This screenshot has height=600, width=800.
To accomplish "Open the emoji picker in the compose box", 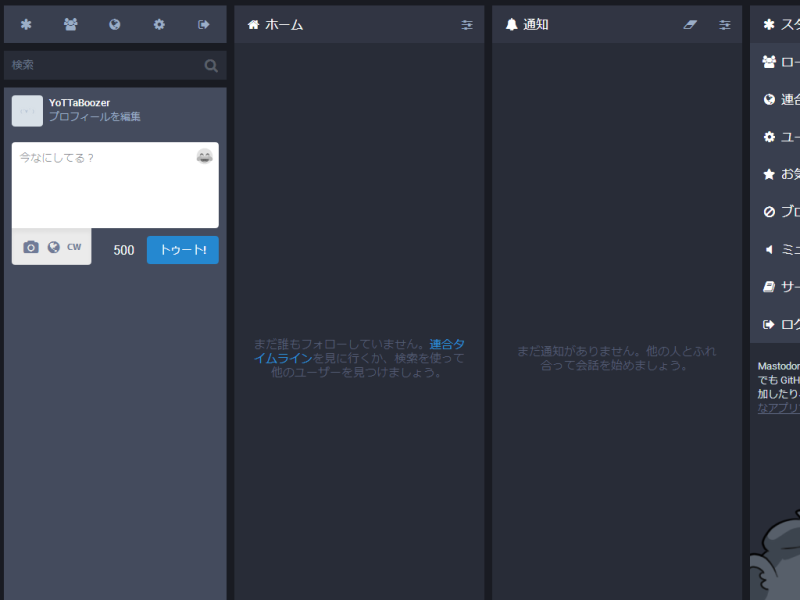I will (x=204, y=156).
